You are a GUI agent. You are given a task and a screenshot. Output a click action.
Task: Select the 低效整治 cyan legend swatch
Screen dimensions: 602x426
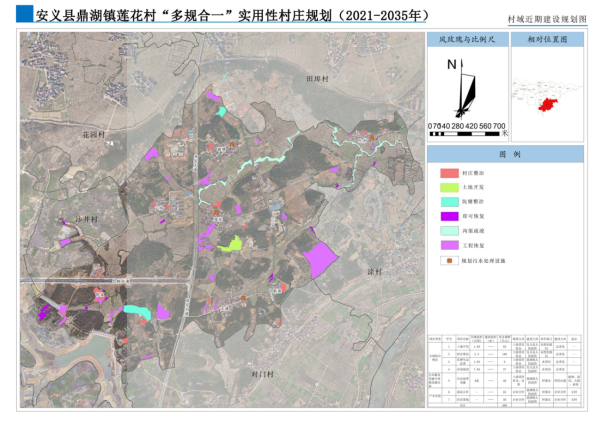pyautogui.click(x=447, y=201)
